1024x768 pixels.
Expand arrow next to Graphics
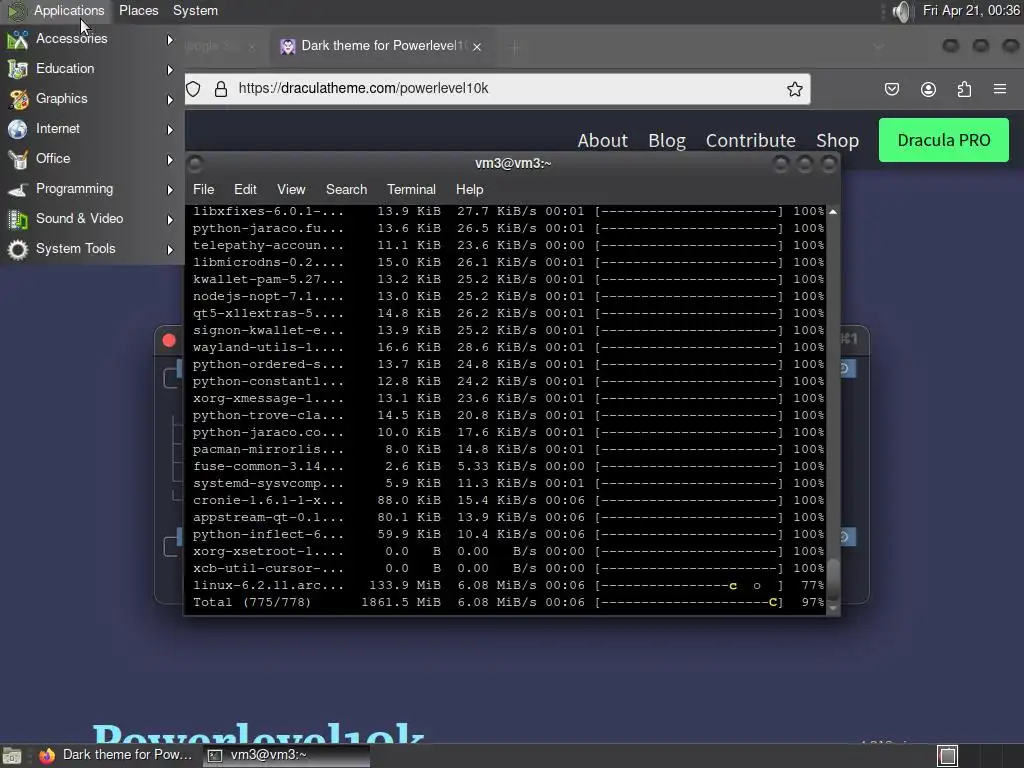[170, 100]
